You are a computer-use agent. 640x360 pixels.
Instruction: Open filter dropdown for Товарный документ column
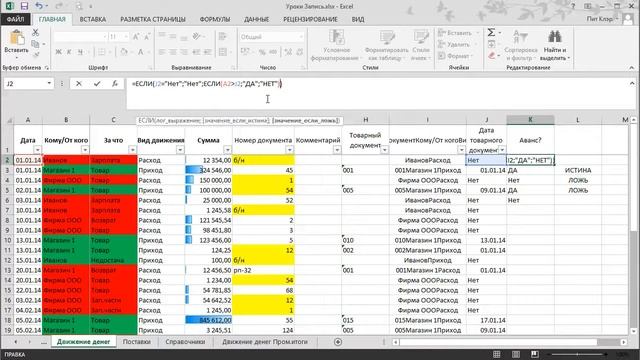click(384, 150)
